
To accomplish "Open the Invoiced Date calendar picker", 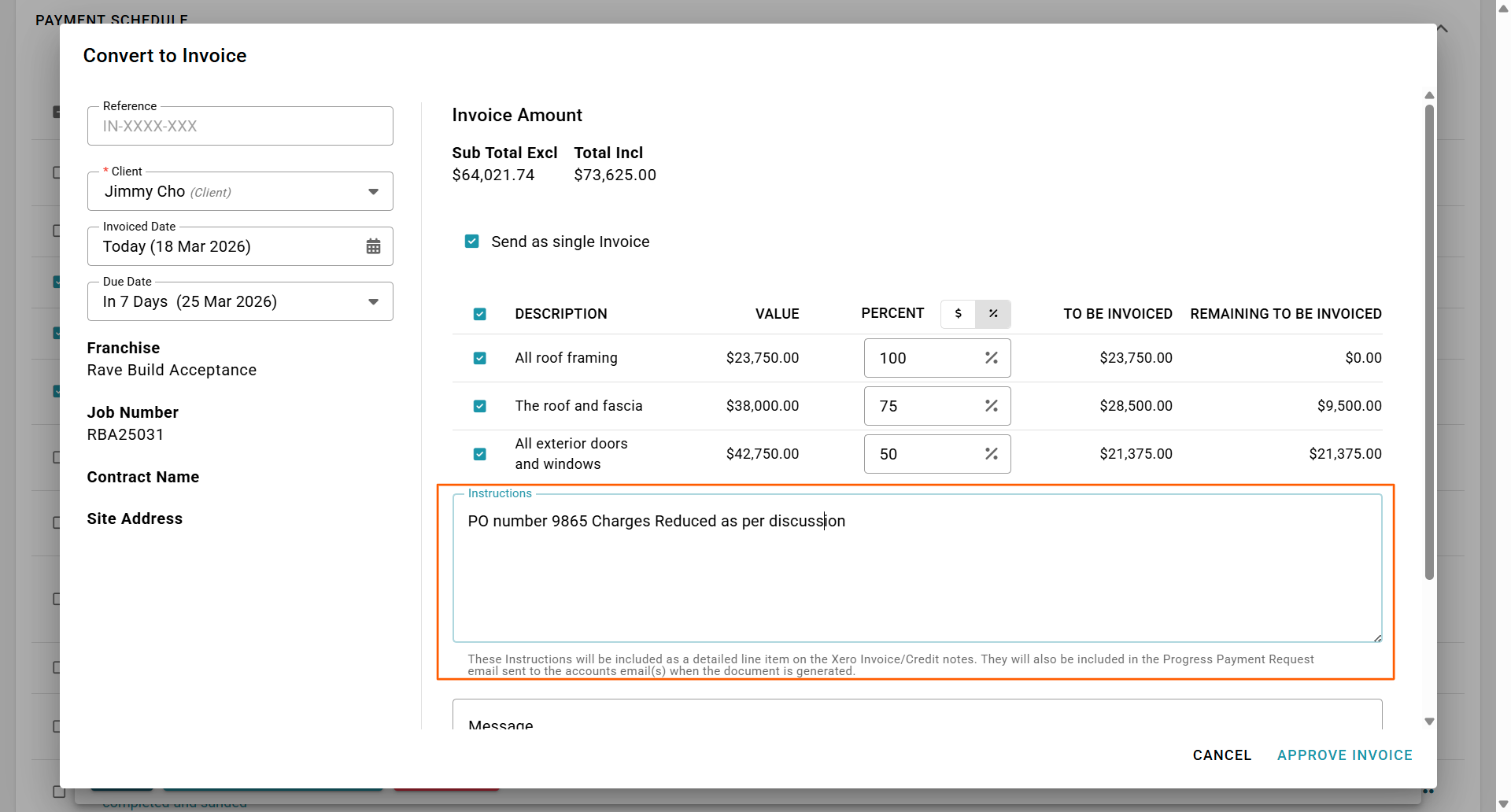I will coord(373,246).
